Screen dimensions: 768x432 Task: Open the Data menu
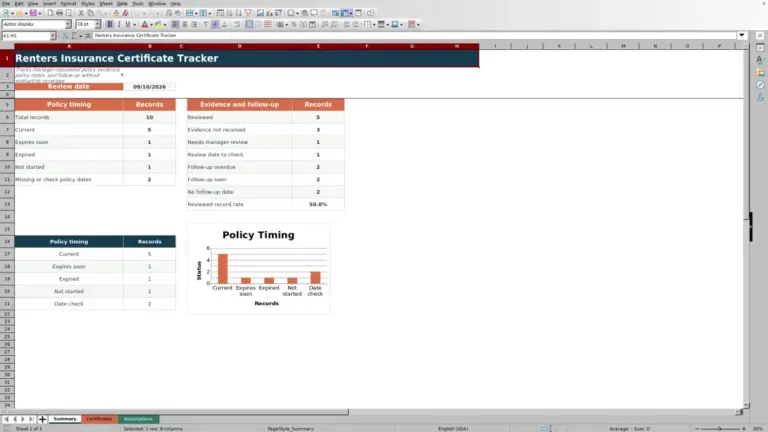pyautogui.click(x=122, y=3)
